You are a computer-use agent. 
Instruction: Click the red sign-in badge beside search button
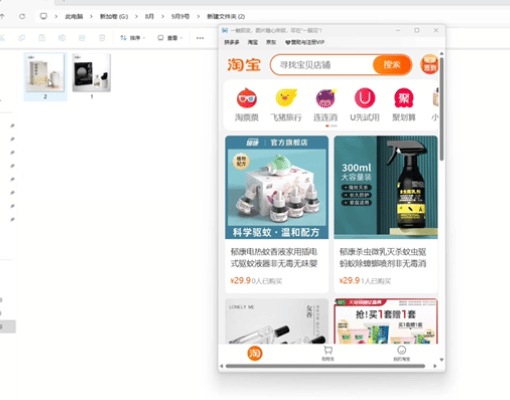point(429,64)
